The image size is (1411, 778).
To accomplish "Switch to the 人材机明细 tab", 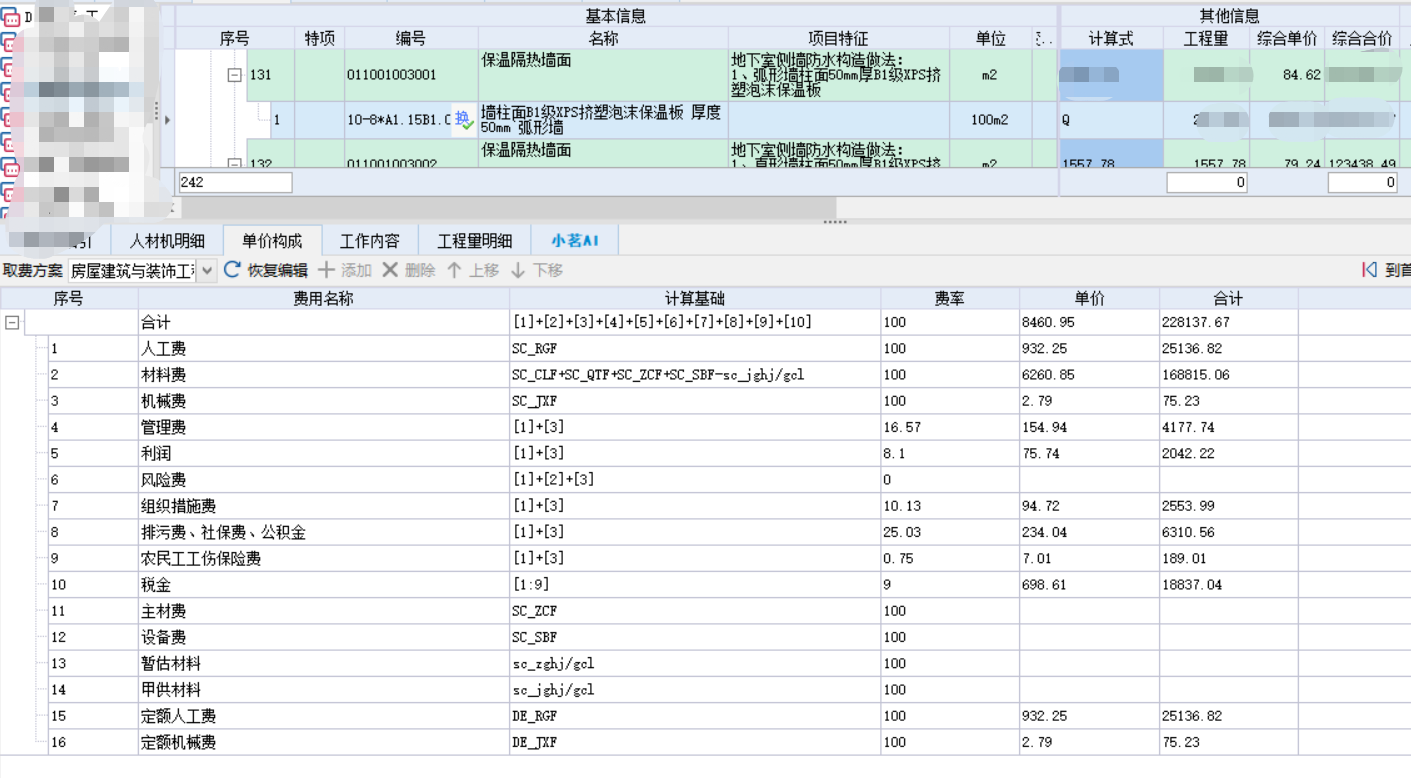I will pos(167,241).
